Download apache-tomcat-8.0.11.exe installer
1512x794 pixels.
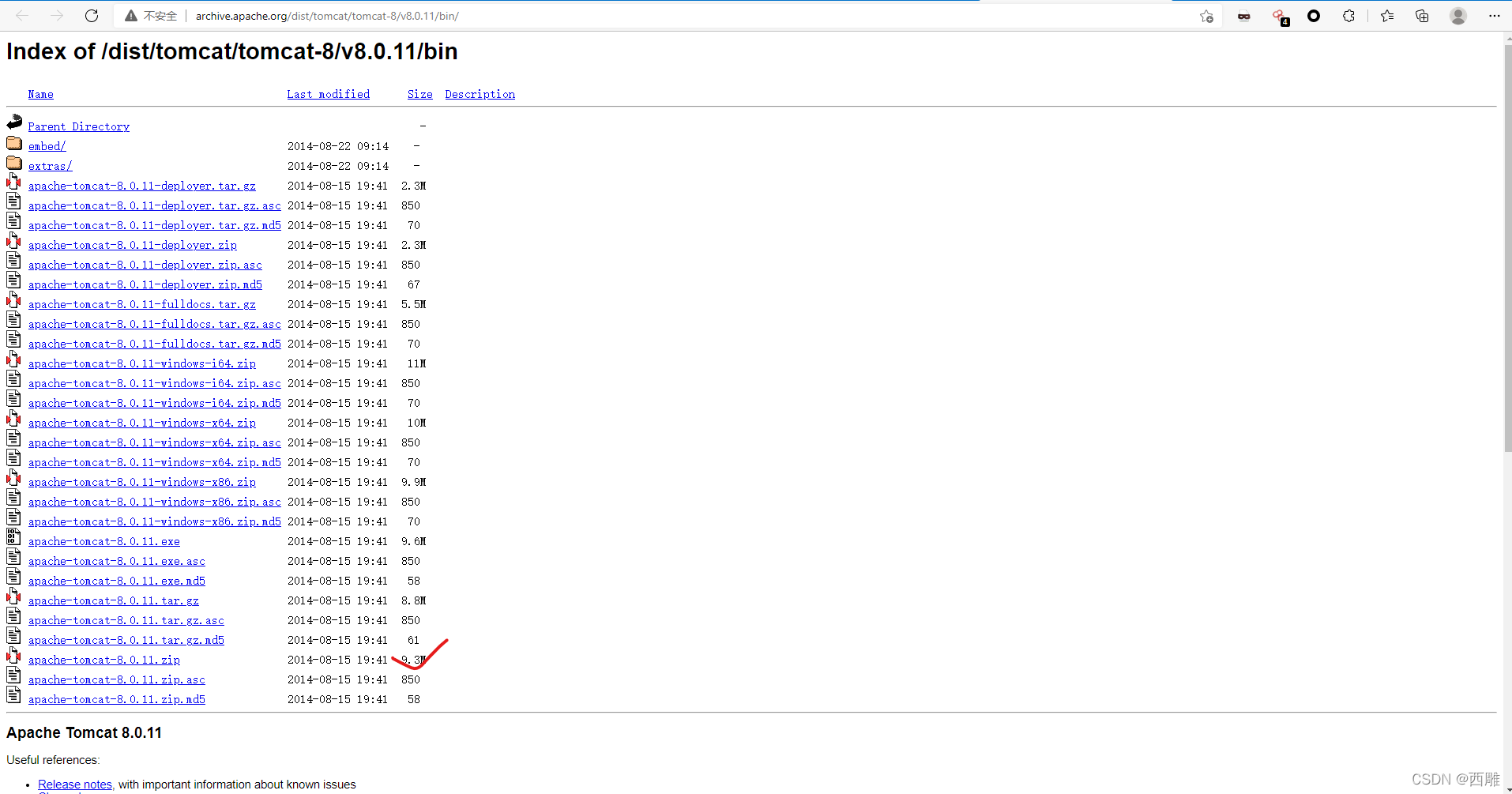pos(104,541)
